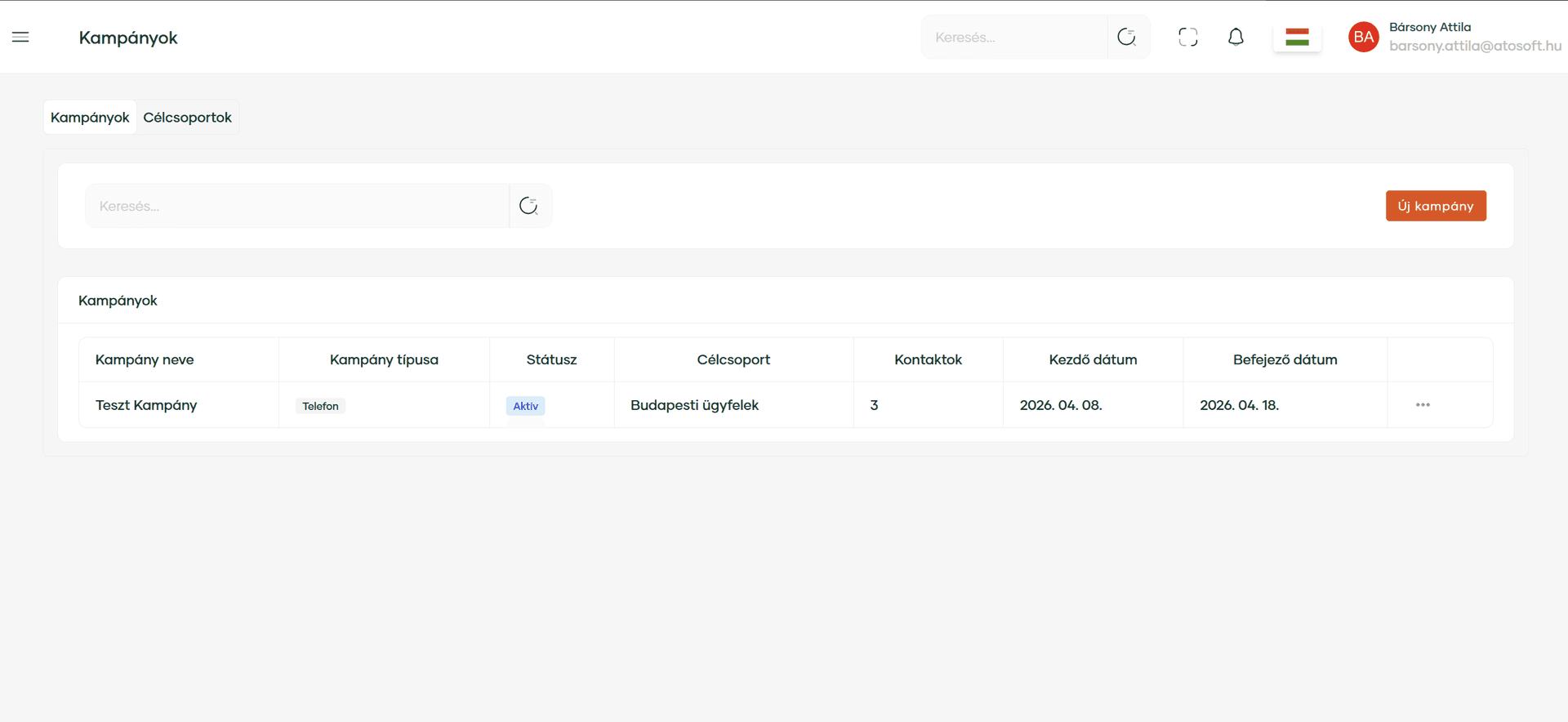Select the Kampányok tab
The height and width of the screenshot is (722, 1568).
[x=90, y=118]
